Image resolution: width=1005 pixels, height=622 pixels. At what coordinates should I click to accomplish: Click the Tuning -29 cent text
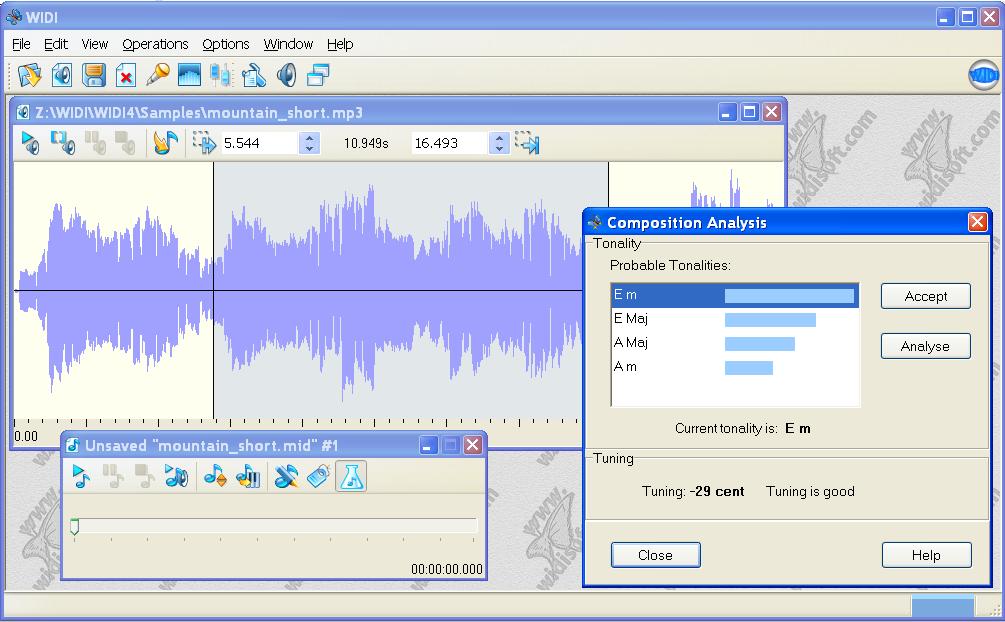[x=693, y=492]
